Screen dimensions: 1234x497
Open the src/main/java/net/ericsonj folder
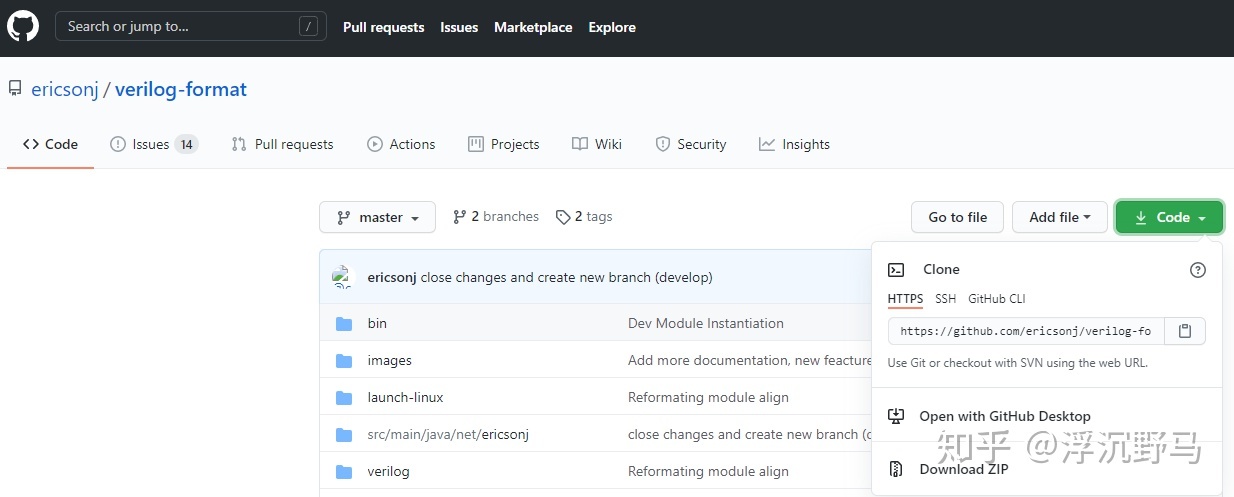[448, 434]
